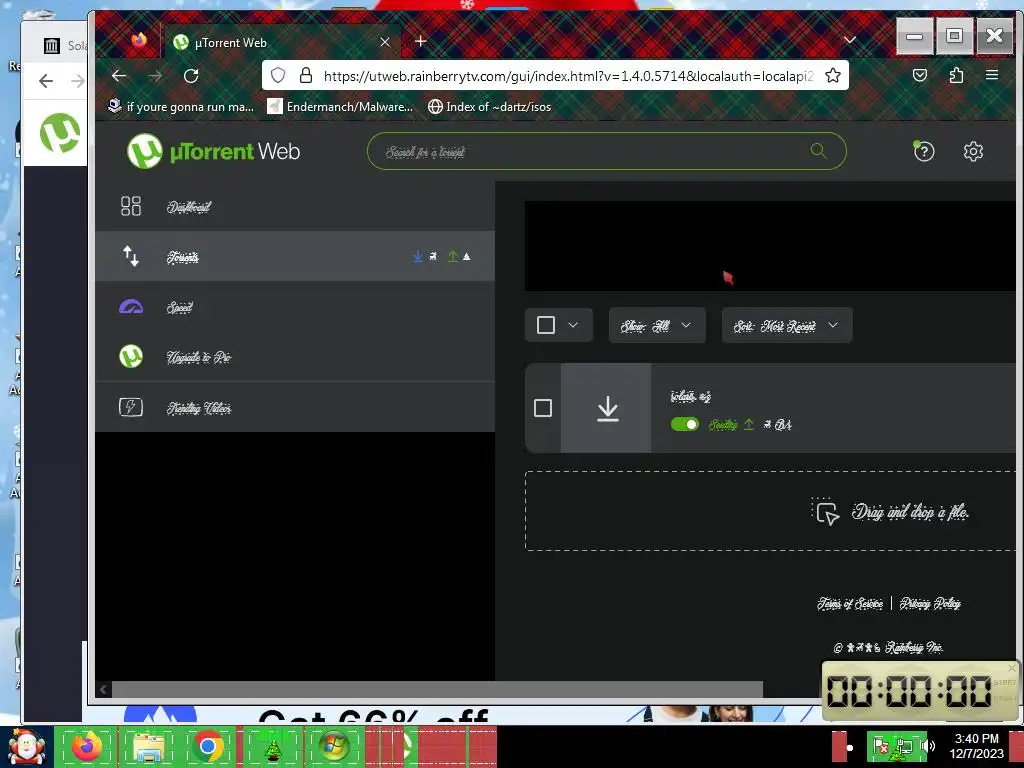Open the Firefox hamburger menu

coord(991,75)
